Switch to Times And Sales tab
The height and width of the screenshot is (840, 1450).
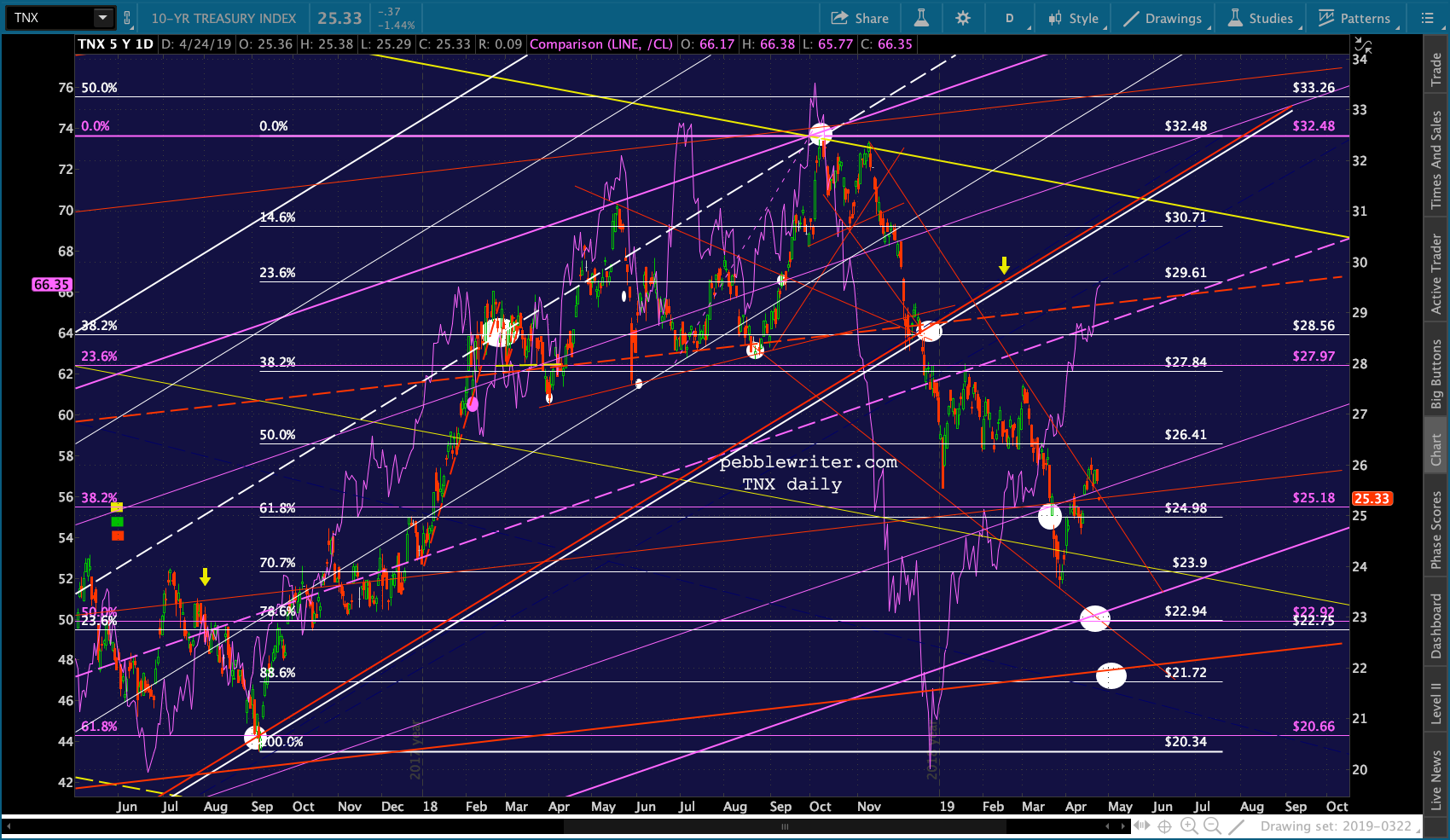[x=1436, y=160]
